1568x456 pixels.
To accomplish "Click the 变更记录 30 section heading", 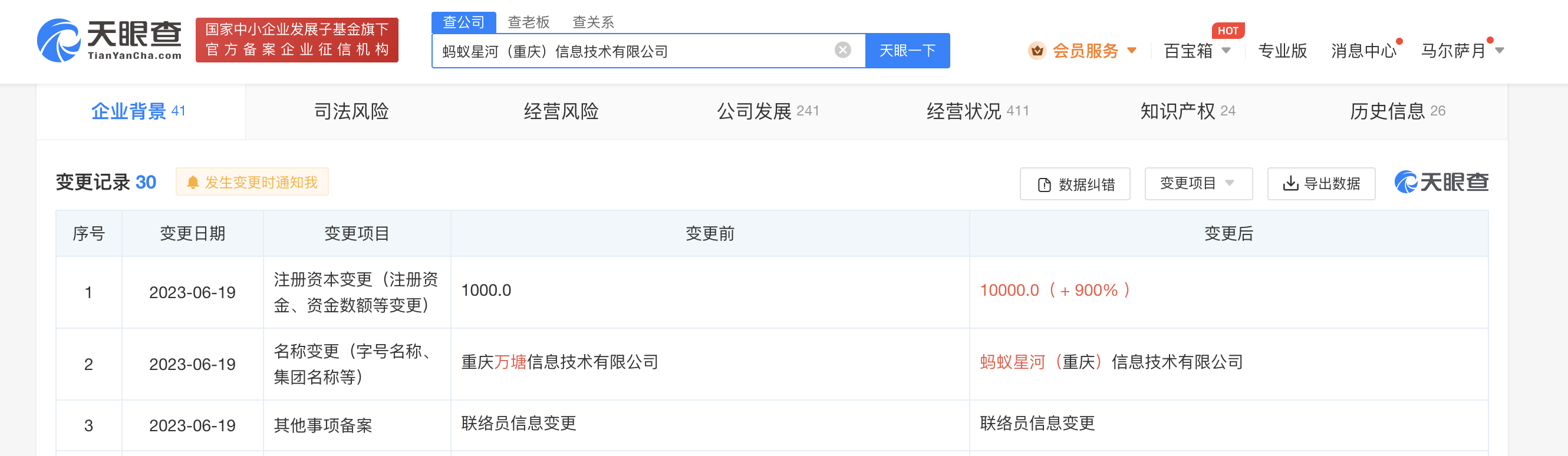I will coord(106,182).
